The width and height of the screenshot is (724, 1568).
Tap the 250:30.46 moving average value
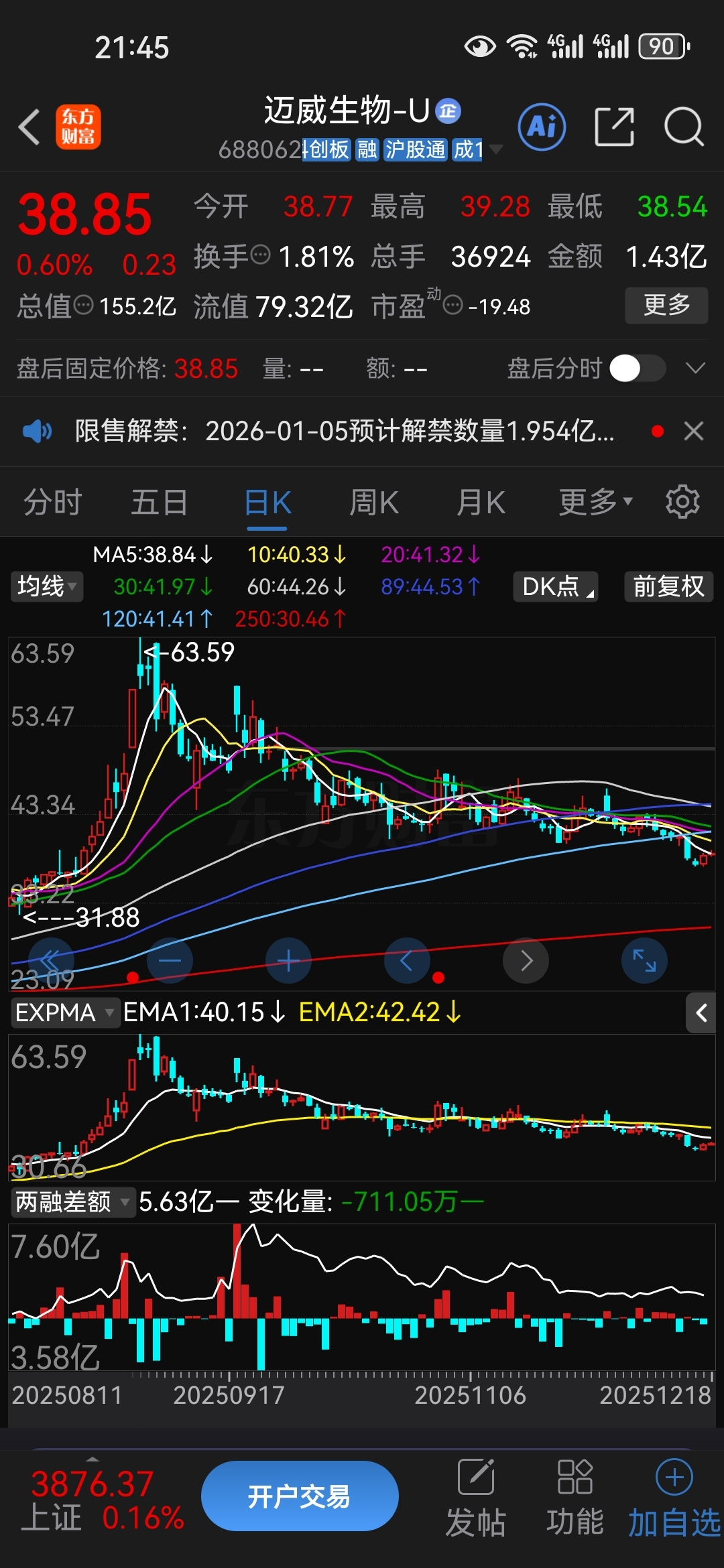pos(290,618)
